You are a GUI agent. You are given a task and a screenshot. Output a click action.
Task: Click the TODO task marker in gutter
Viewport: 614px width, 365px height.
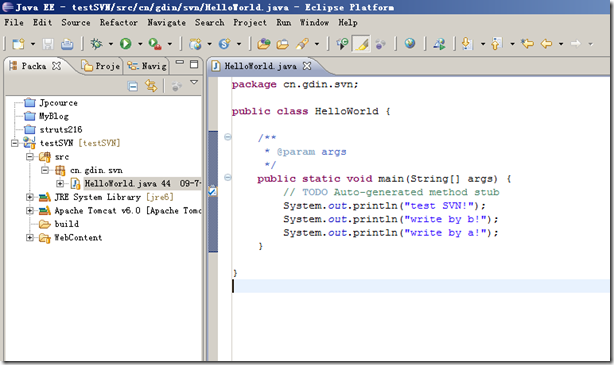212,191
